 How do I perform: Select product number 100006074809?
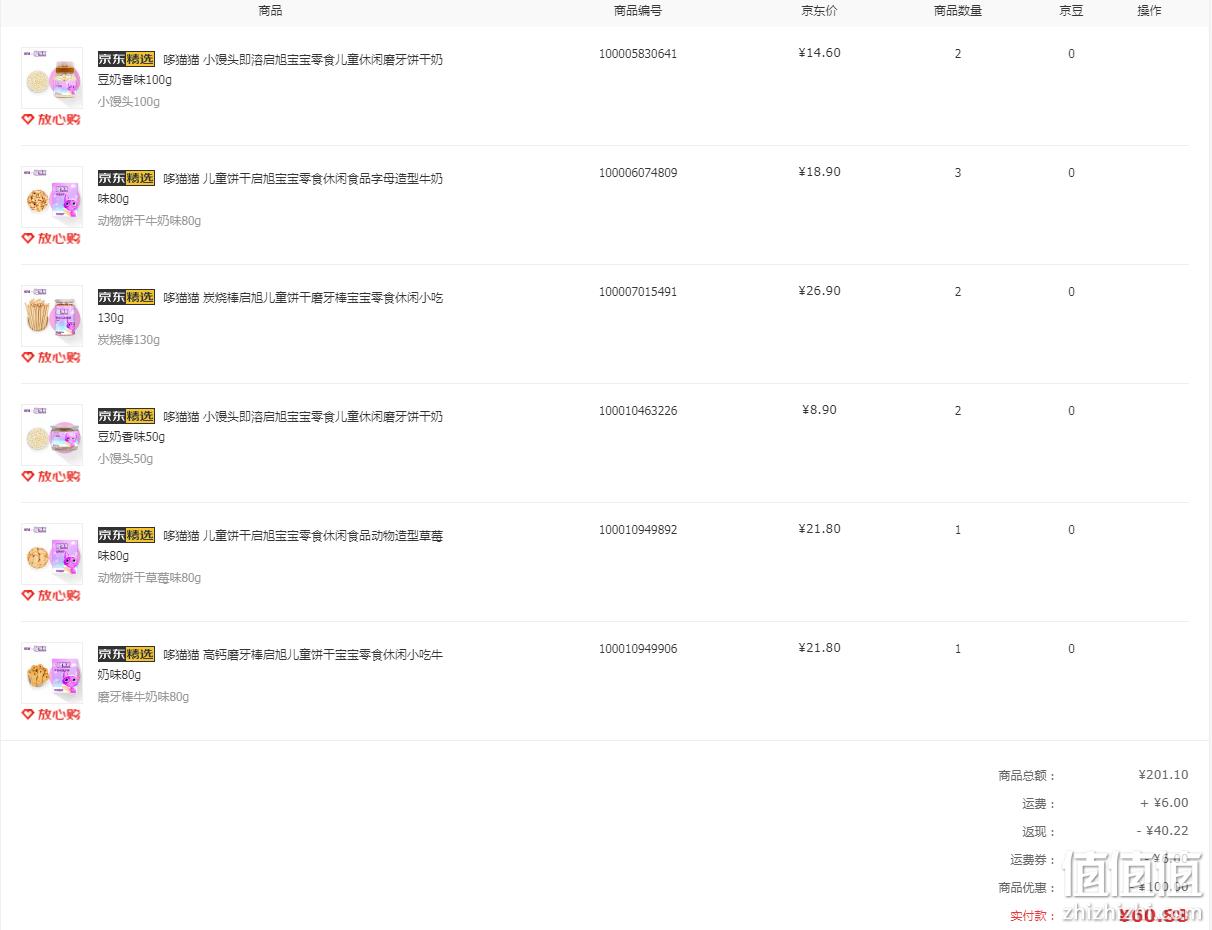(638, 173)
